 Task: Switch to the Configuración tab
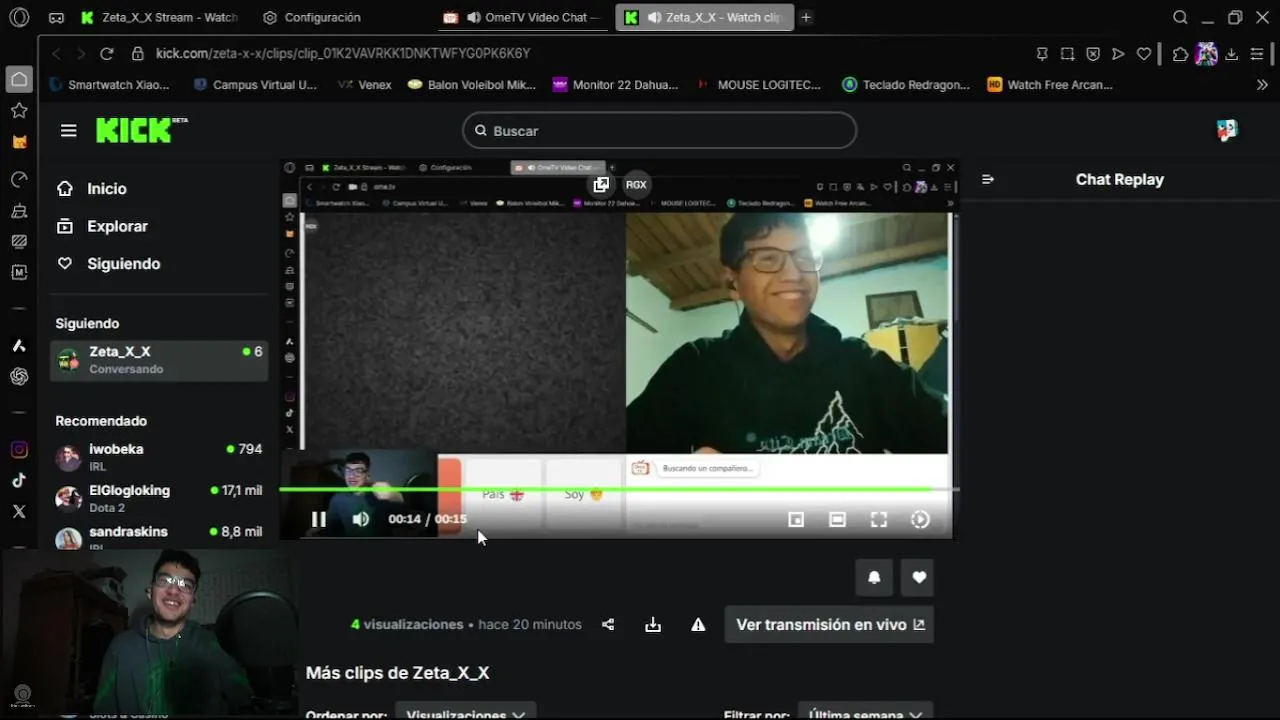pos(312,18)
